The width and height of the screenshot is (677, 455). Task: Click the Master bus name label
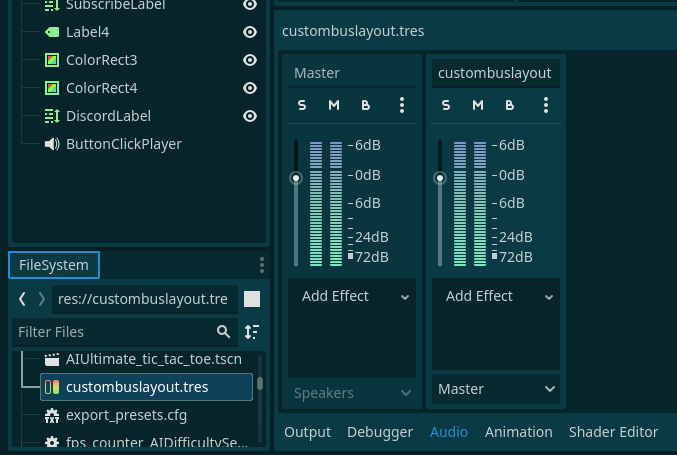click(317, 73)
